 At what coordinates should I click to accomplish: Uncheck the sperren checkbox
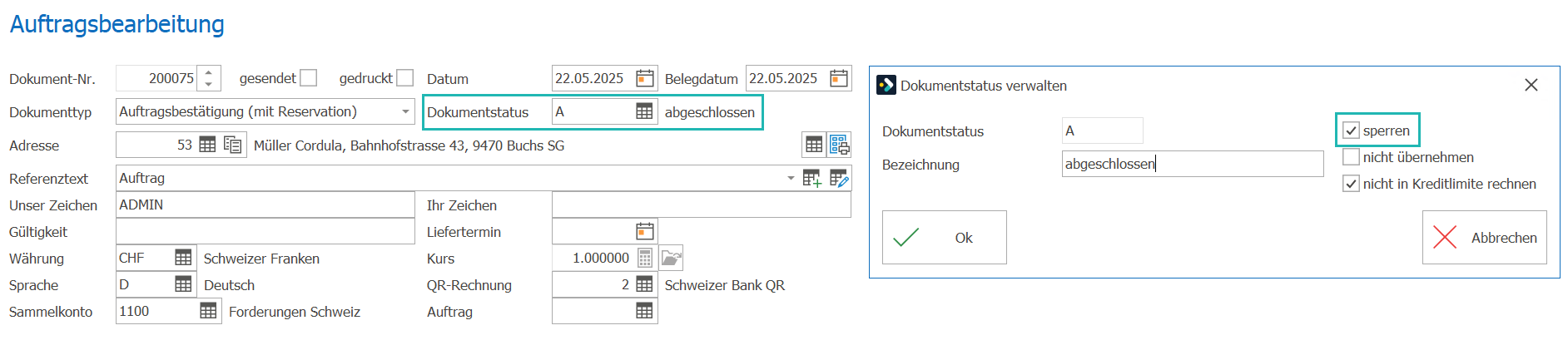tap(1351, 131)
